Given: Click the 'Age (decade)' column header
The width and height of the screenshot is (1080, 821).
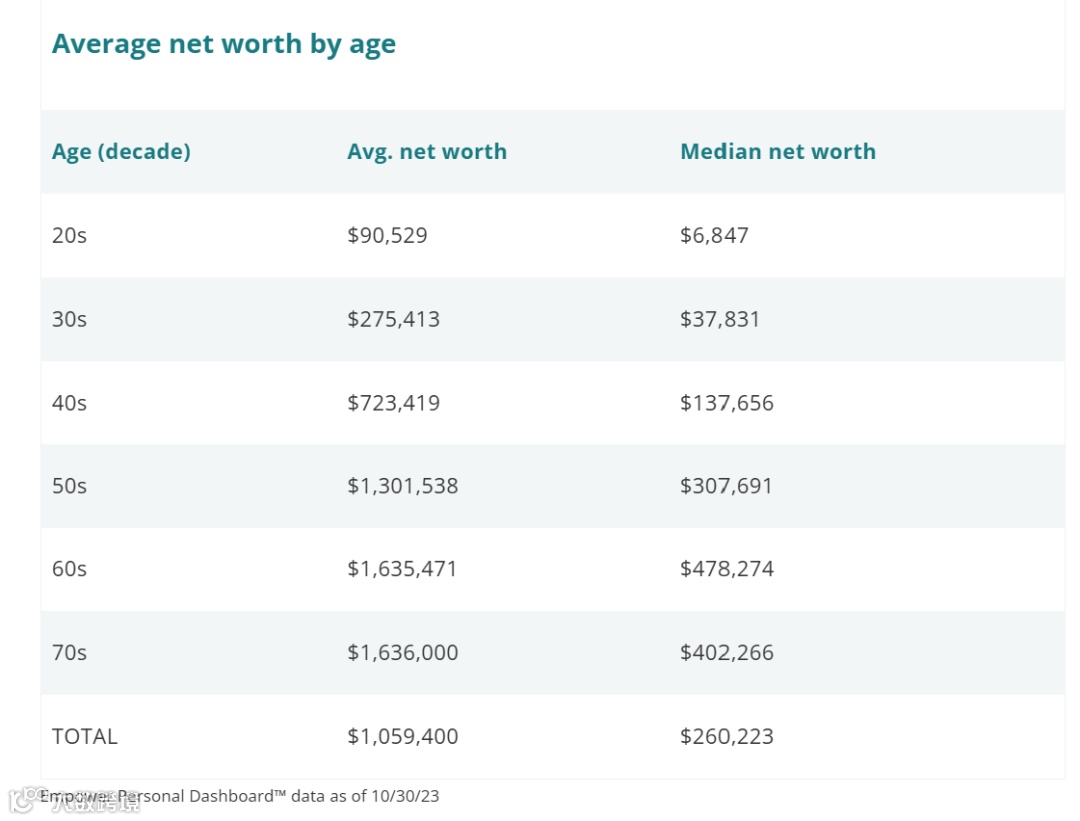Looking at the screenshot, I should click(x=121, y=152).
